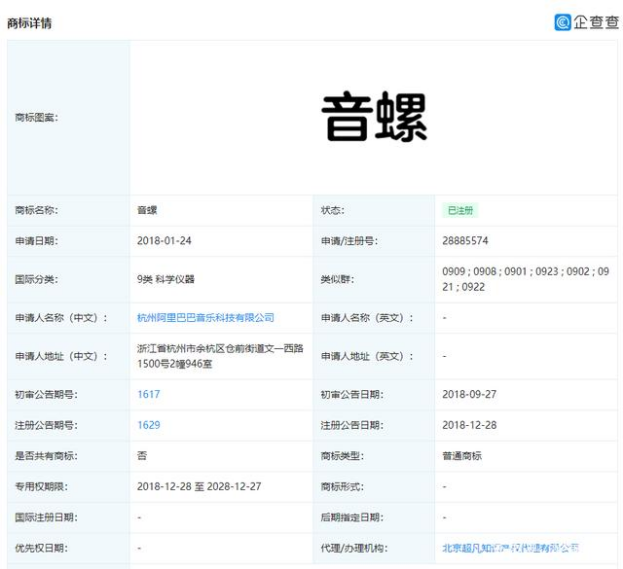Select application date 2018-01-24

click(x=164, y=241)
